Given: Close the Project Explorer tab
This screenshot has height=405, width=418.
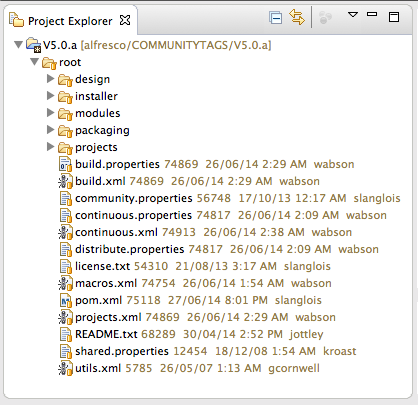Looking at the screenshot, I should point(125,20).
